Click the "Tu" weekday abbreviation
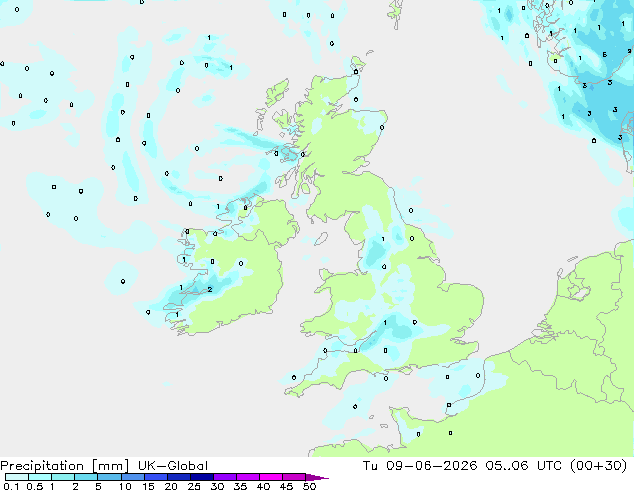634x490 pixels. point(370,466)
